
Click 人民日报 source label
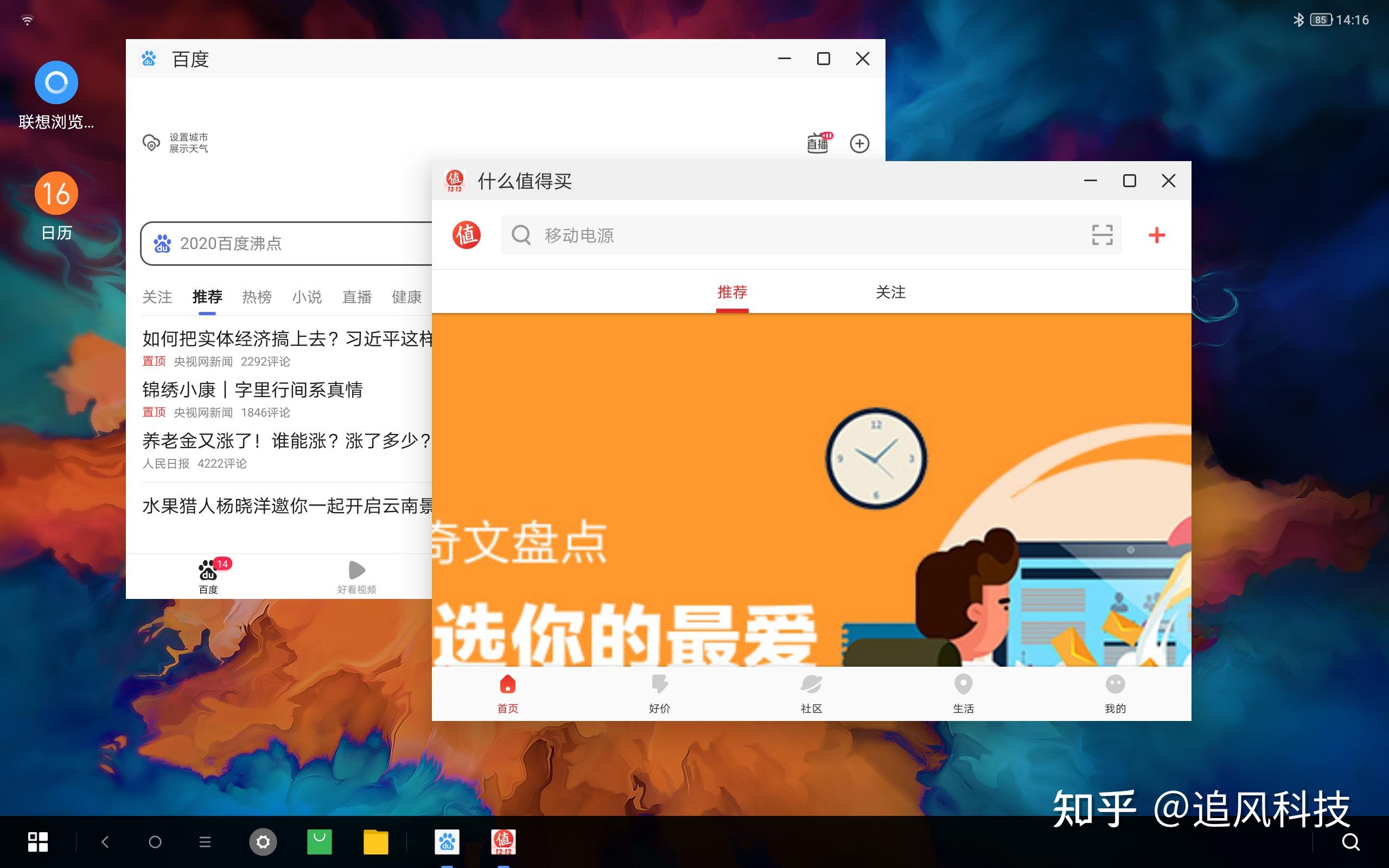[166, 464]
